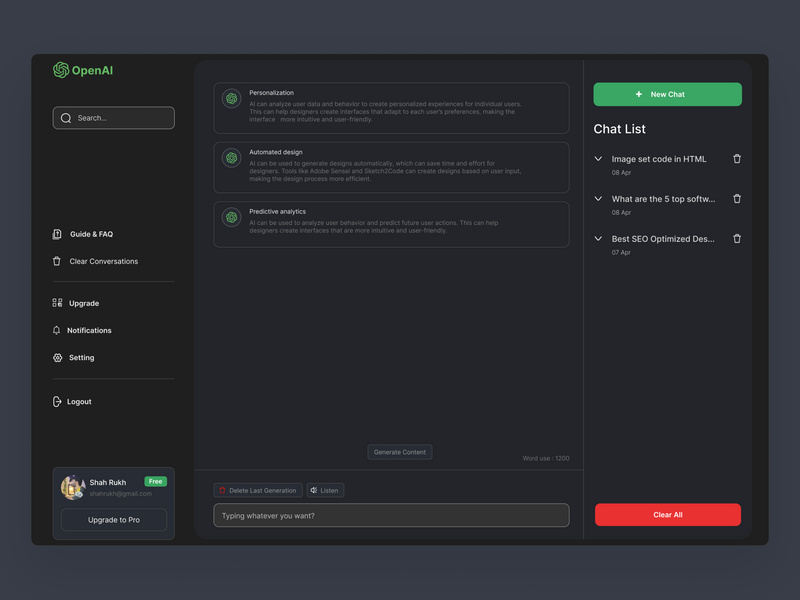Expand the Best SEO Optimized chat chevron
This screenshot has height=600, width=800.
click(598, 239)
